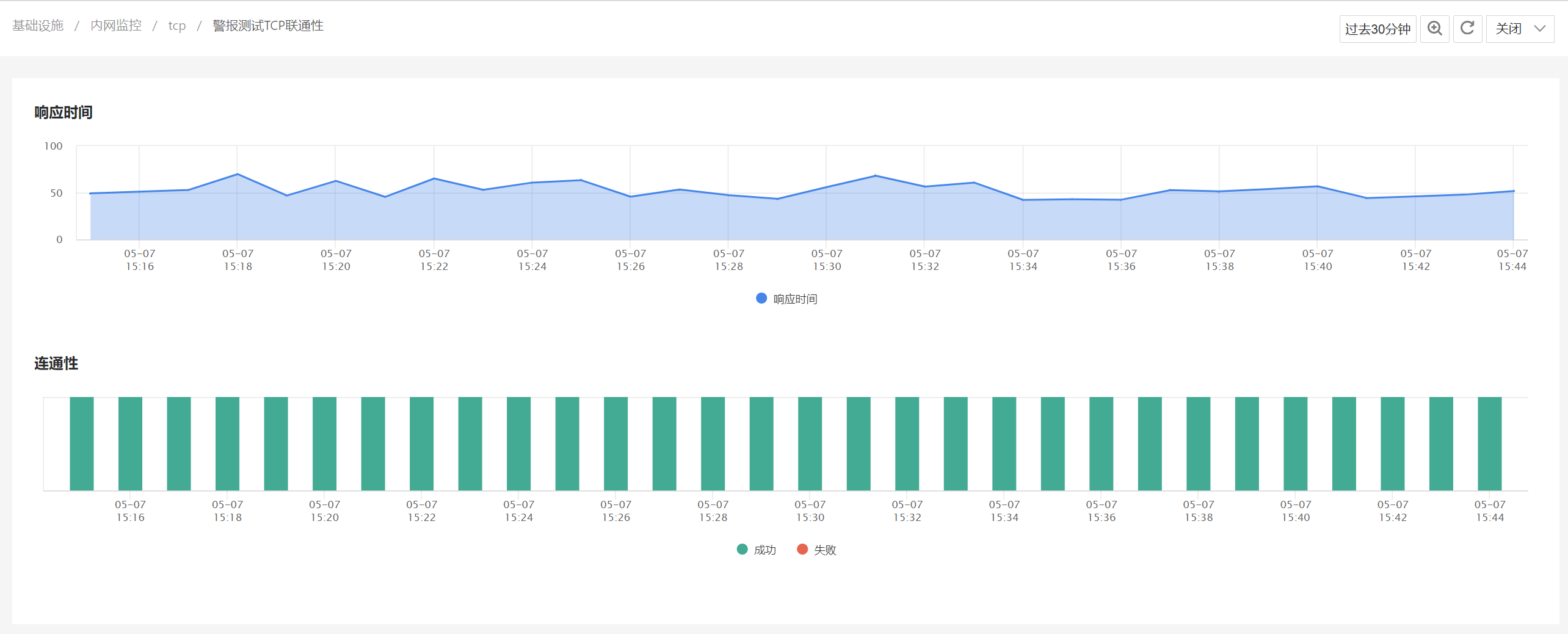Click 警报测试TCP联通性 breadcrumb text
Screen dimensions: 1568x634
268,26
